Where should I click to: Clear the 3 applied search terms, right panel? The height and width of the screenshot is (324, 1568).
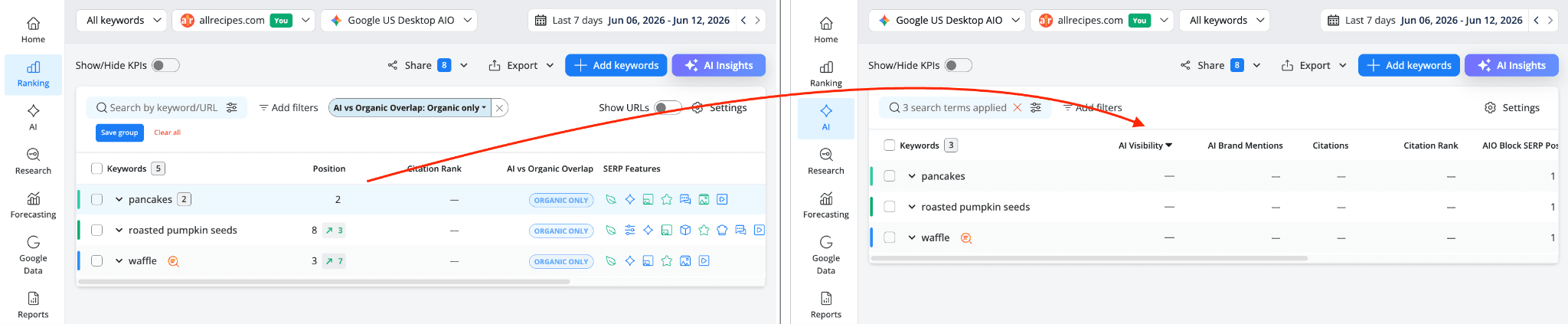[x=1018, y=107]
